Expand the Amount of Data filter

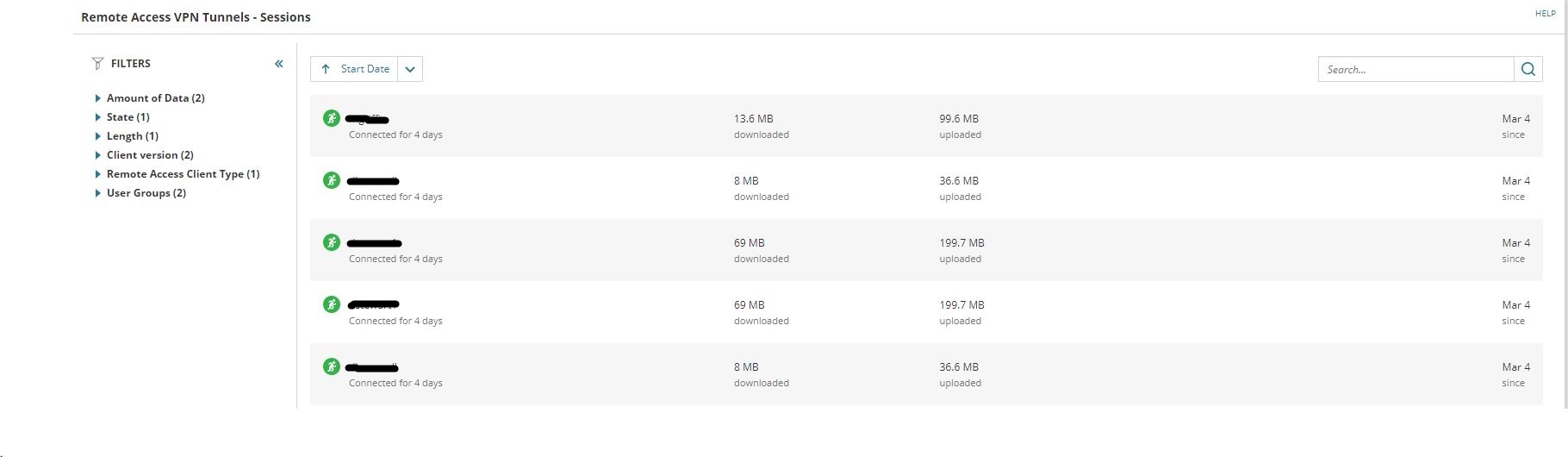tap(97, 98)
